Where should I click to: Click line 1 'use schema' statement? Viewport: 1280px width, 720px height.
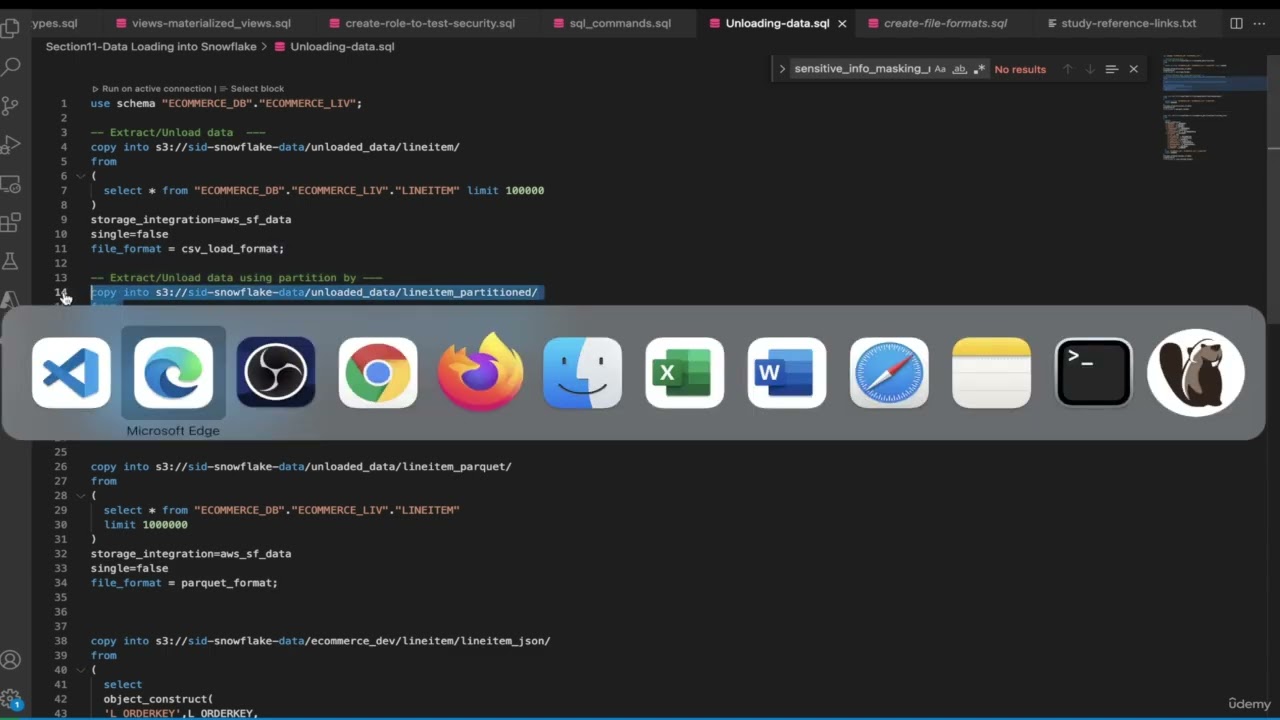[226, 103]
